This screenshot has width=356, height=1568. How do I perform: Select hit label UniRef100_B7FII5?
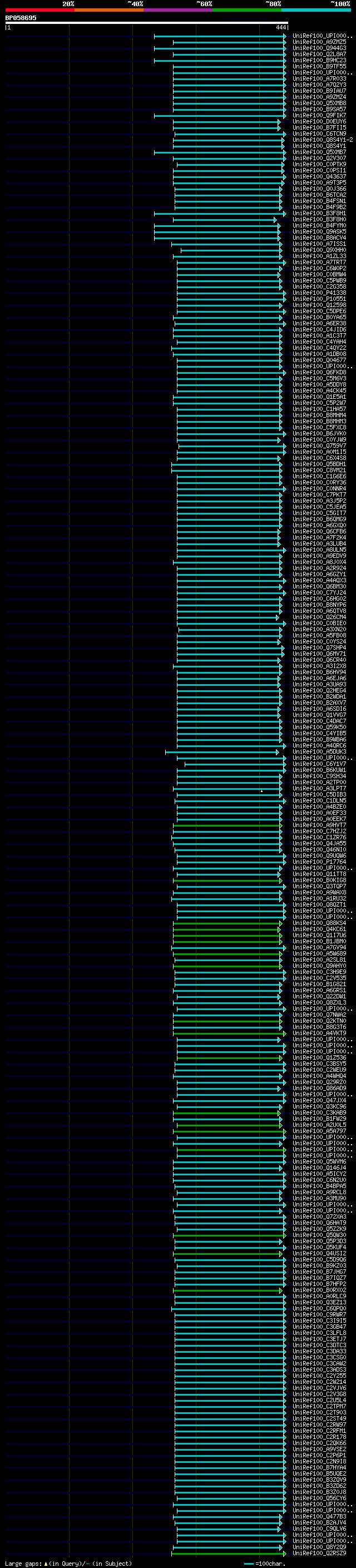coord(319,127)
